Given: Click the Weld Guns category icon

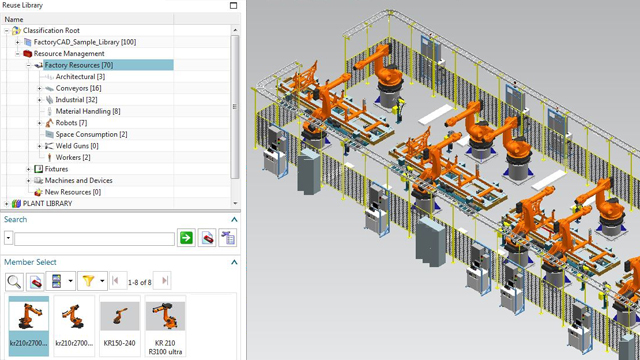Looking at the screenshot, I should (x=49, y=146).
